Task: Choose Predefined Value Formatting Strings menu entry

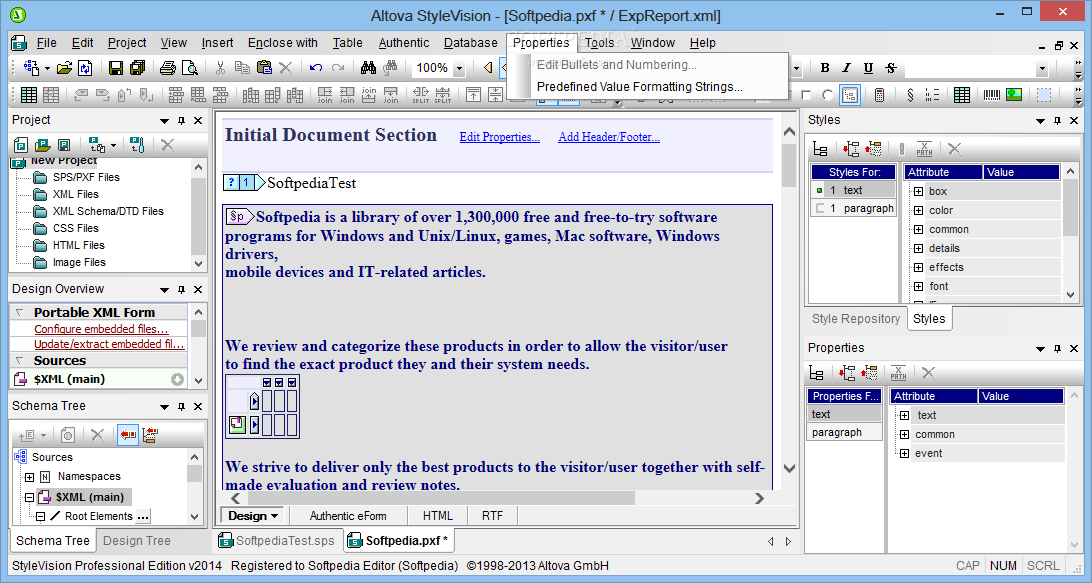Action: (x=639, y=86)
